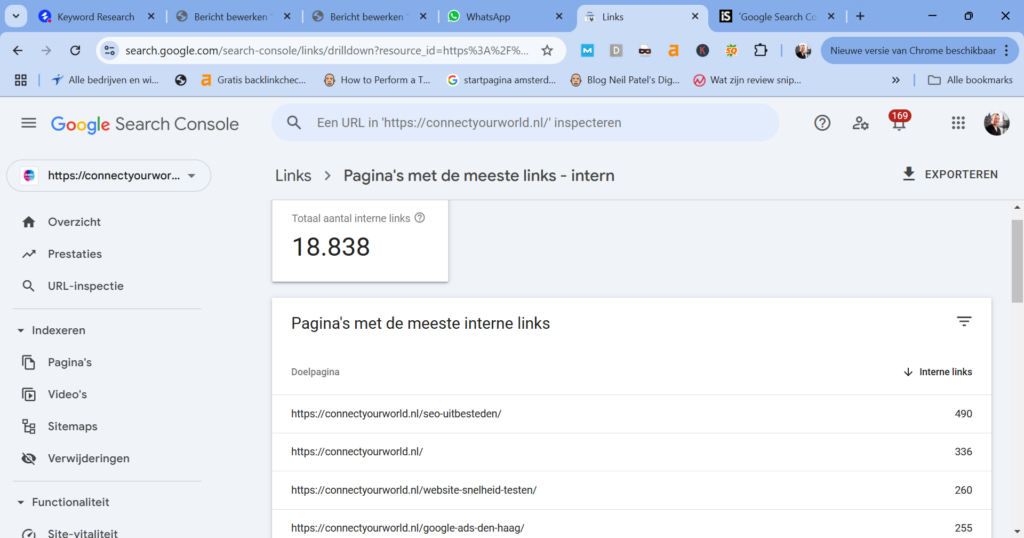Click the Help question mark icon

822,123
